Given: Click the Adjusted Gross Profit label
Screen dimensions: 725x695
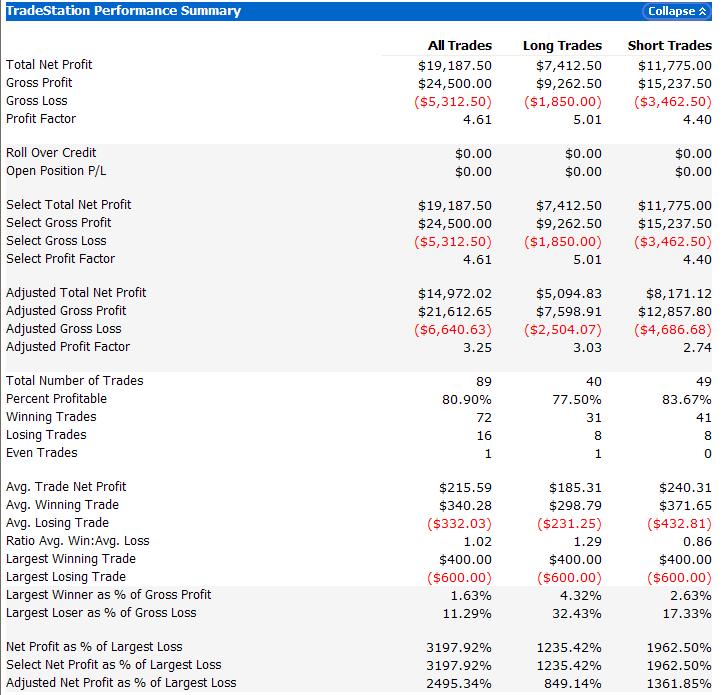Looking at the screenshot, I should pyautogui.click(x=66, y=311).
